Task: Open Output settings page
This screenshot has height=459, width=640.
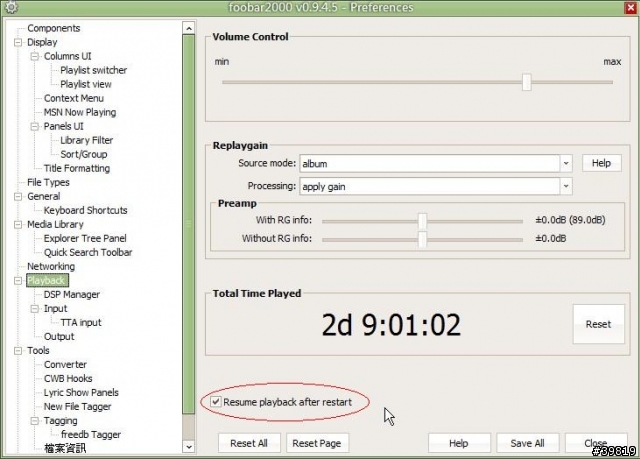Action: [59, 337]
